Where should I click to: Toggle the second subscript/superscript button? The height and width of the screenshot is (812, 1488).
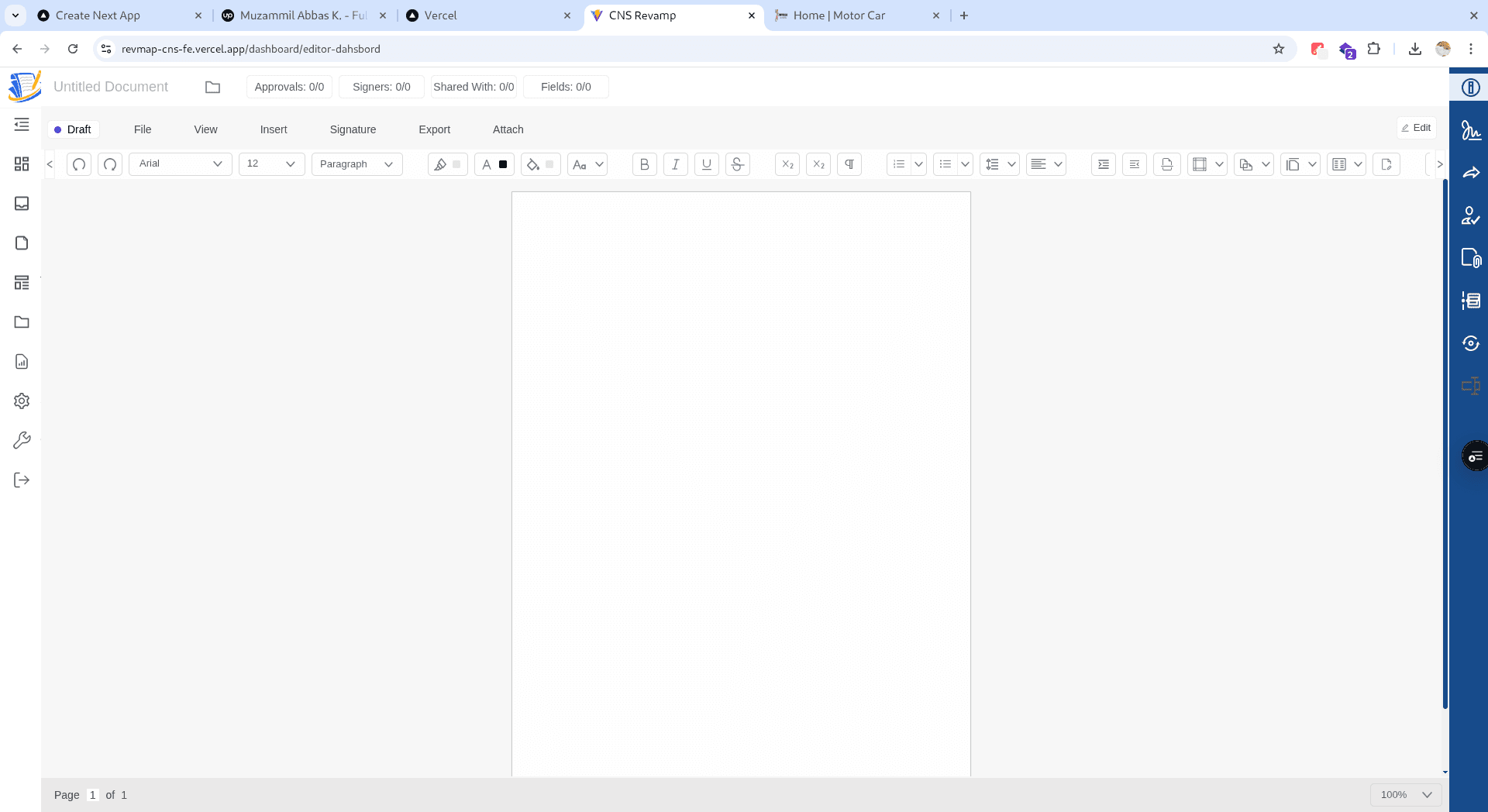818,164
